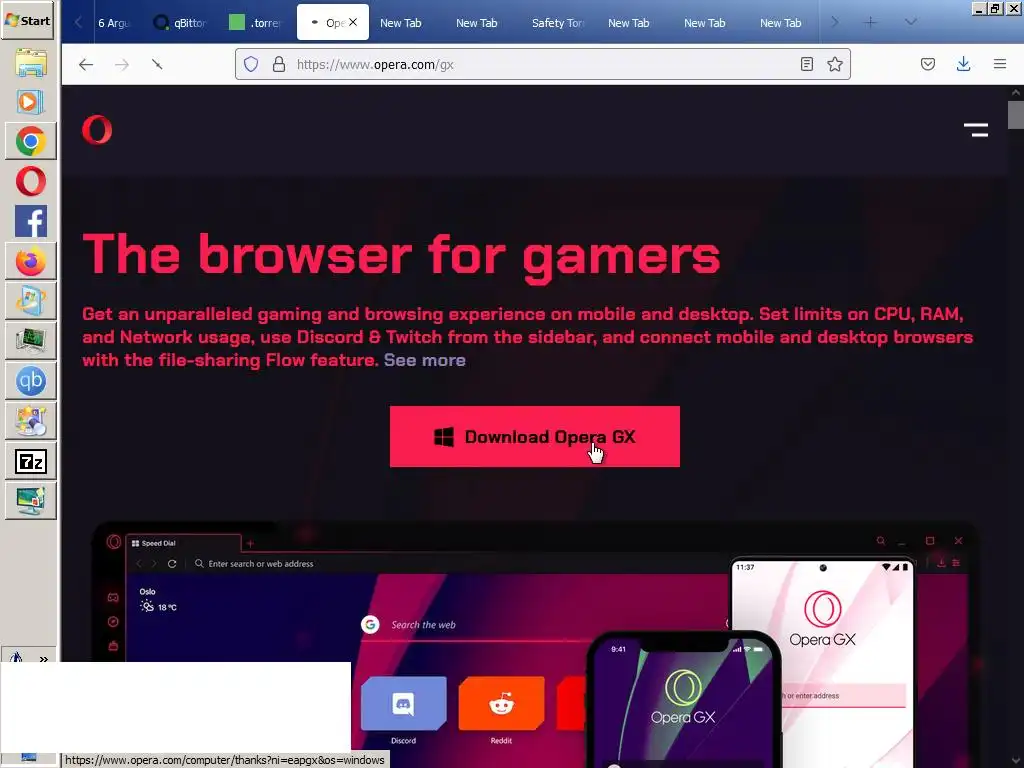This screenshot has width=1024, height=768.
Task: Click the page vertical scrollbar thumb
Action: pos(1016,116)
